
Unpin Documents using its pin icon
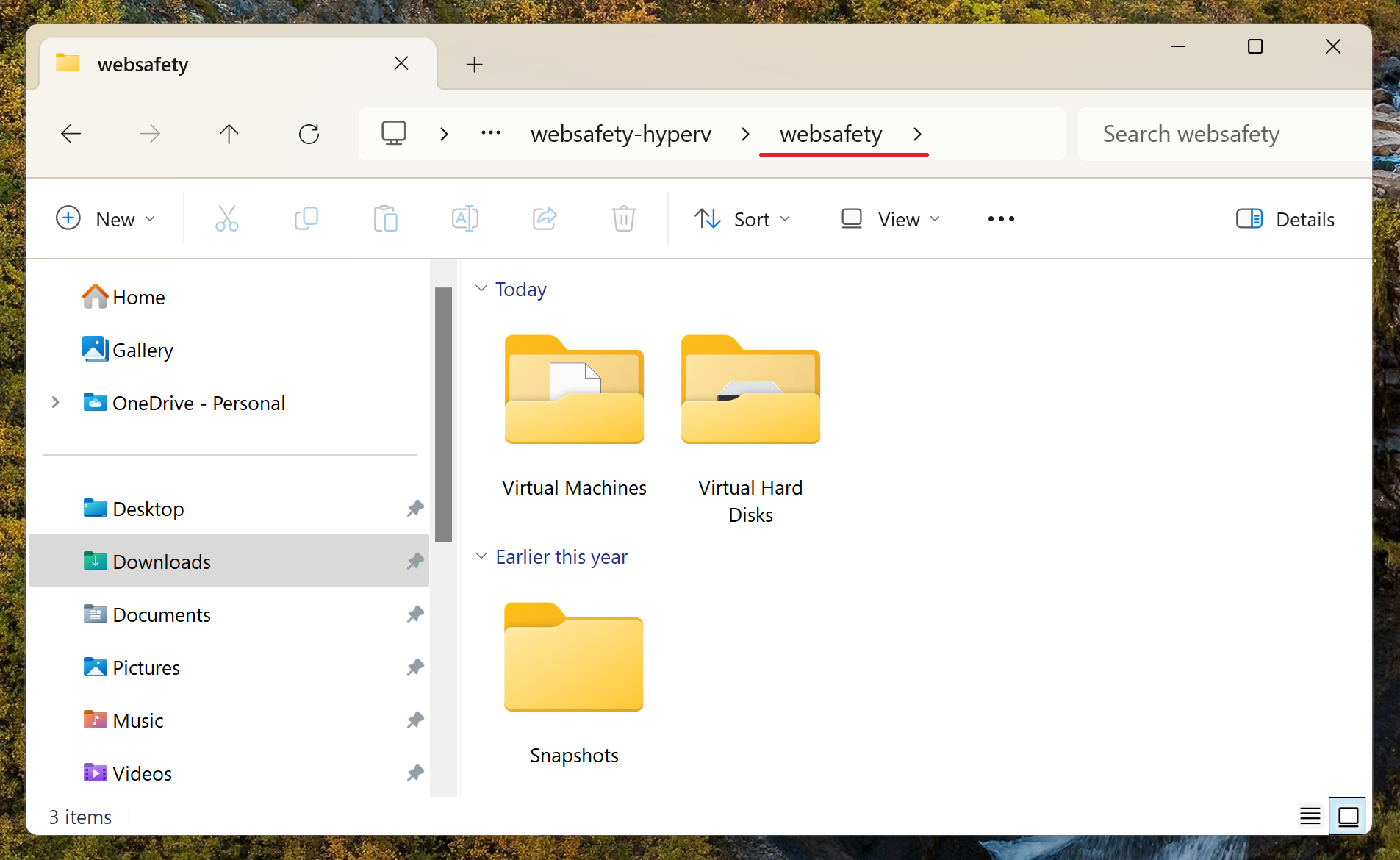click(415, 614)
